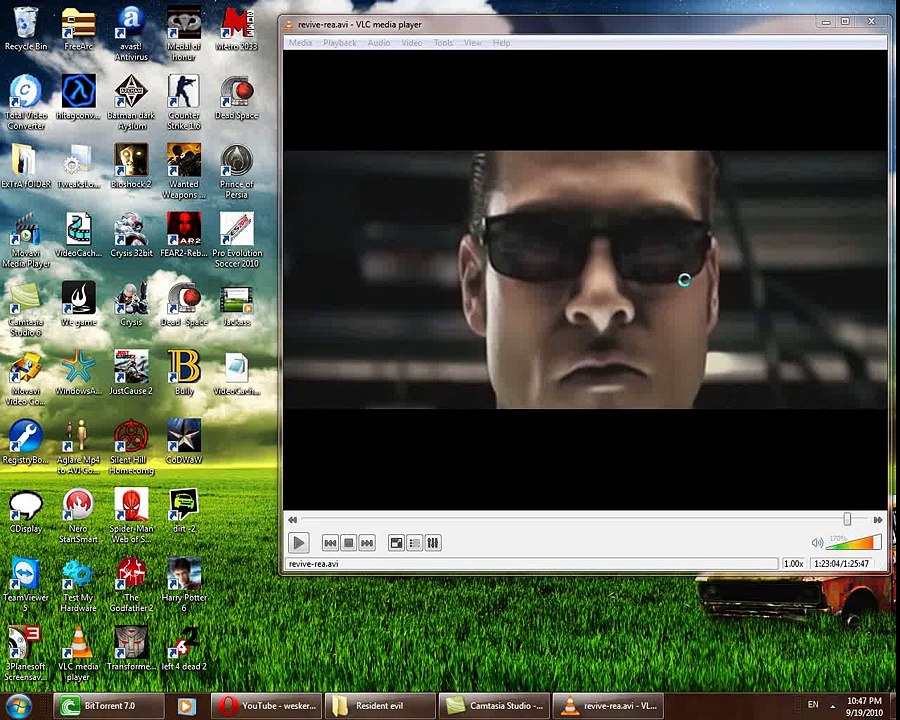900x720 pixels.
Task: Toggle VLC fullscreen video button
Action: click(x=396, y=543)
